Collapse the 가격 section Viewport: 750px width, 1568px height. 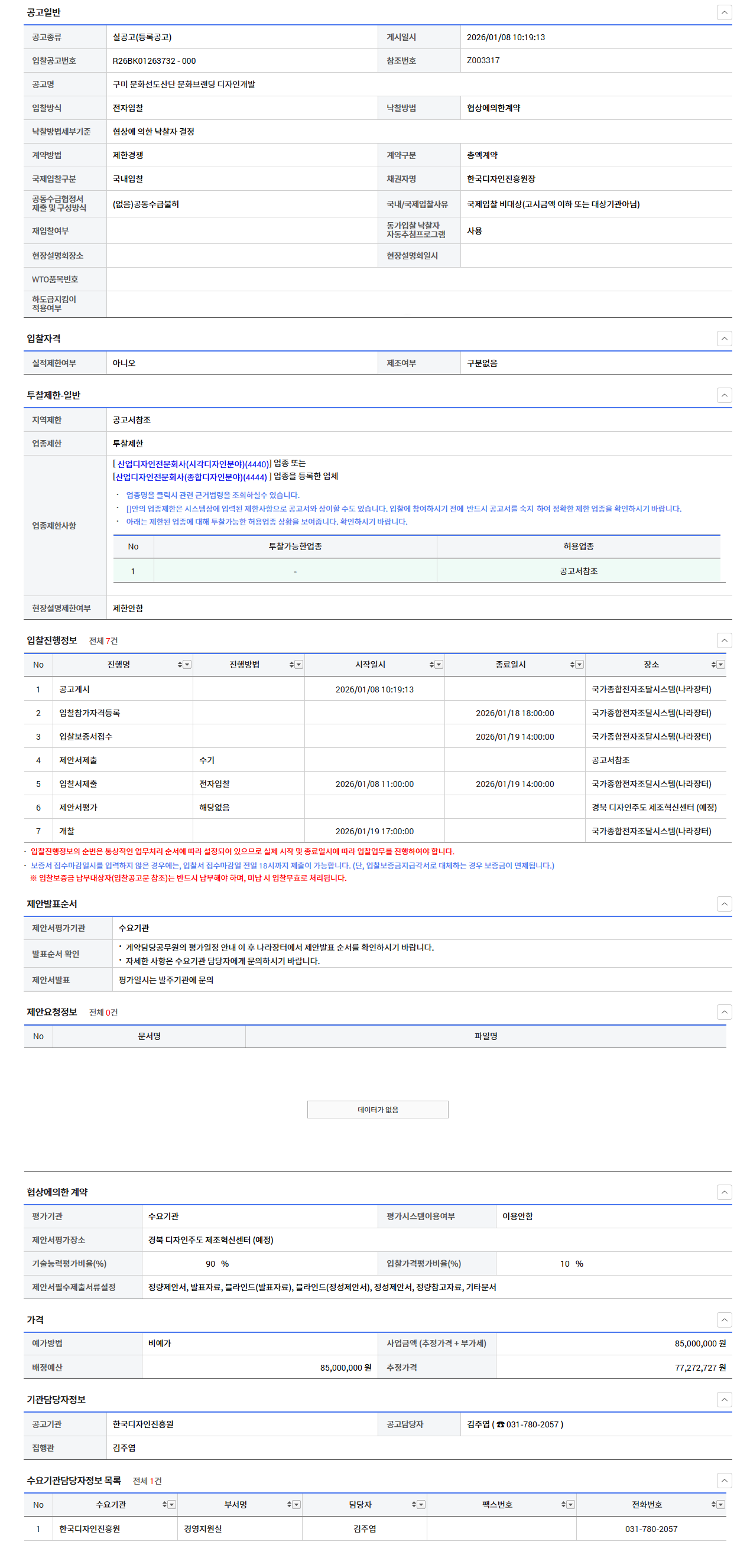pyautogui.click(x=724, y=1320)
